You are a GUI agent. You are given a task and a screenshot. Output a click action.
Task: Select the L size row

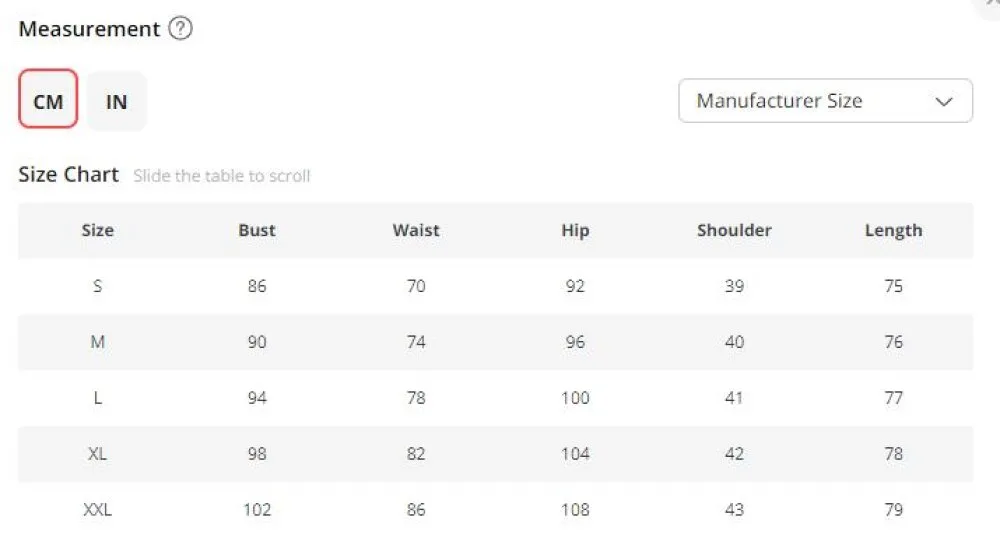click(x=496, y=398)
